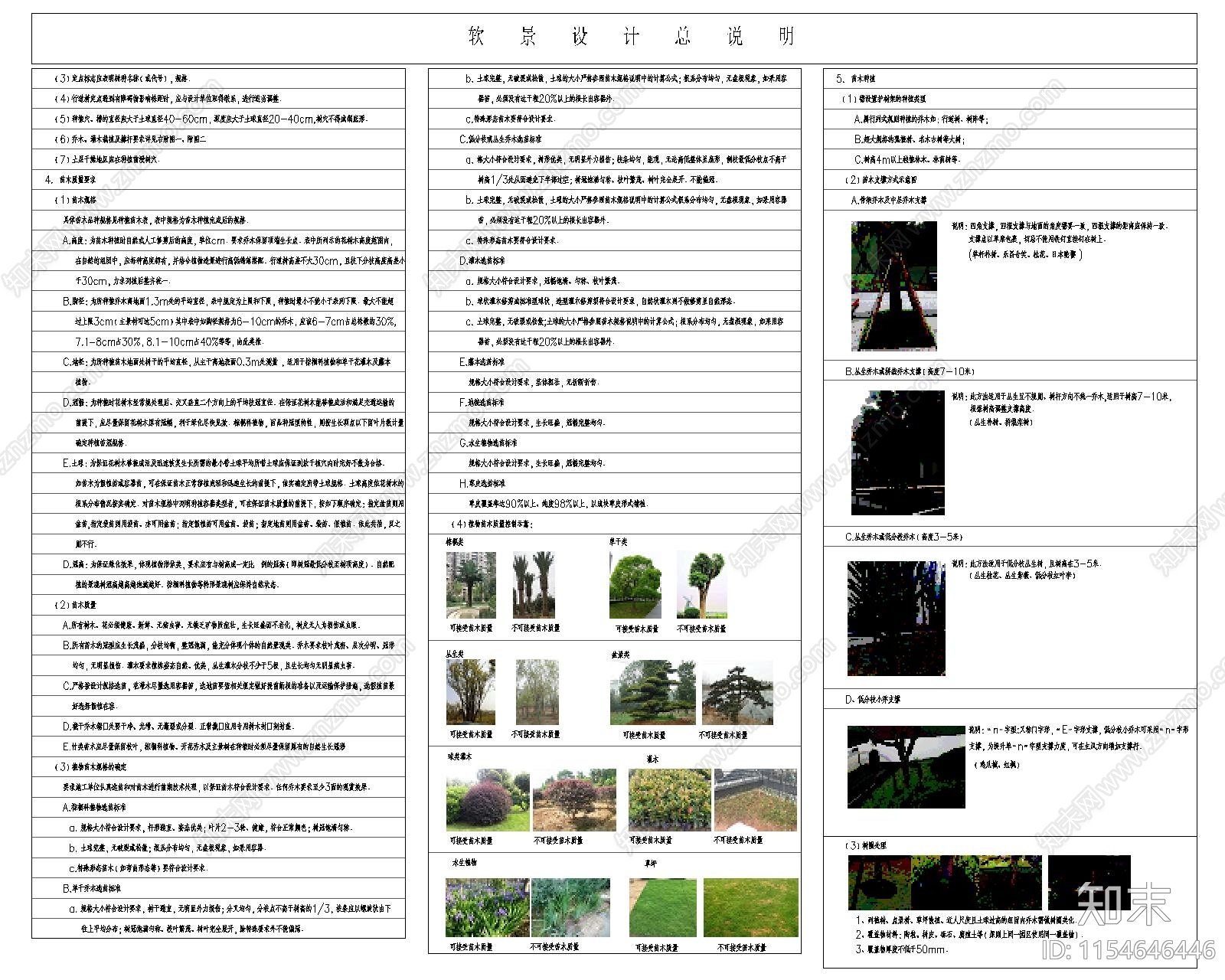Select the acceptable palm tree photo by the apartment buildings

(471, 585)
